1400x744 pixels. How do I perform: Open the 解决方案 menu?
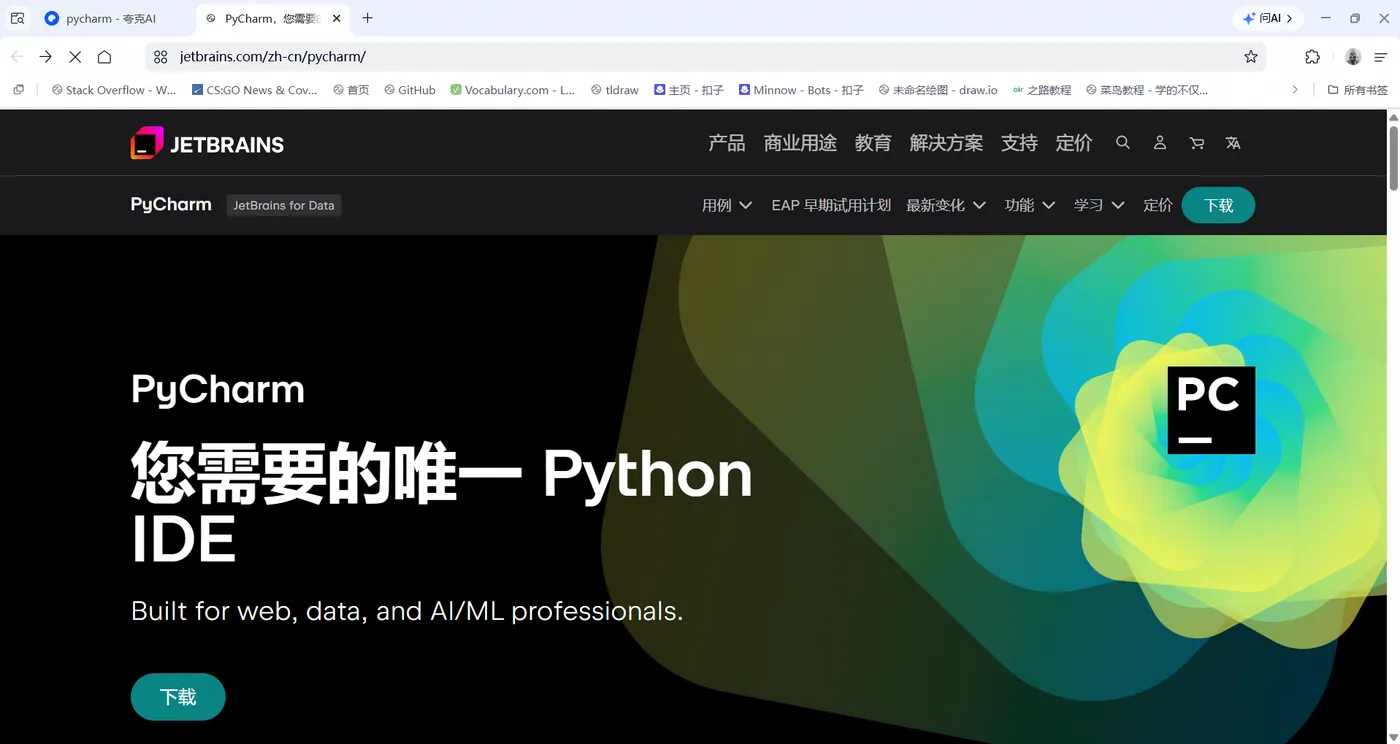pos(946,143)
